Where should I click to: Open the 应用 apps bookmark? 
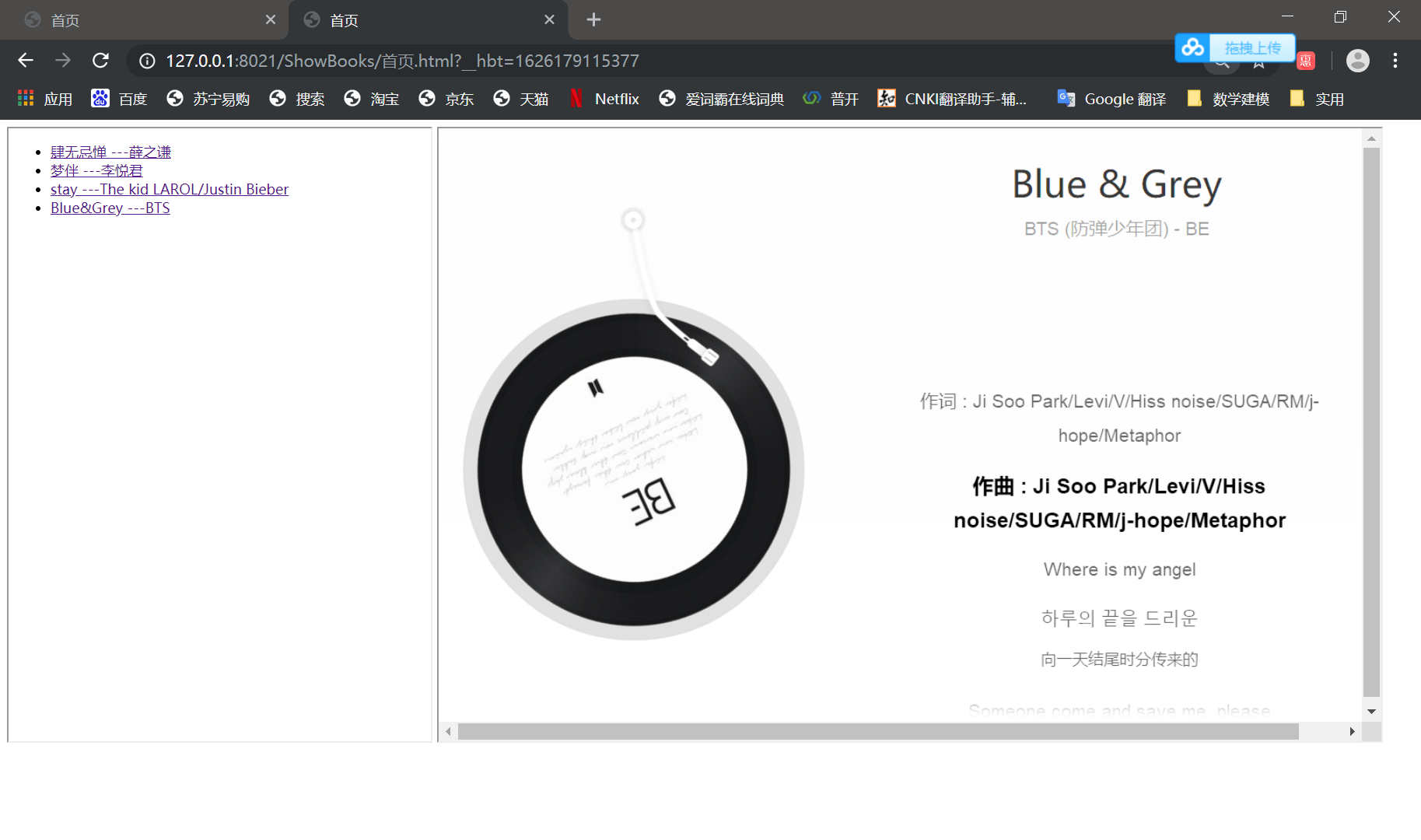45,99
